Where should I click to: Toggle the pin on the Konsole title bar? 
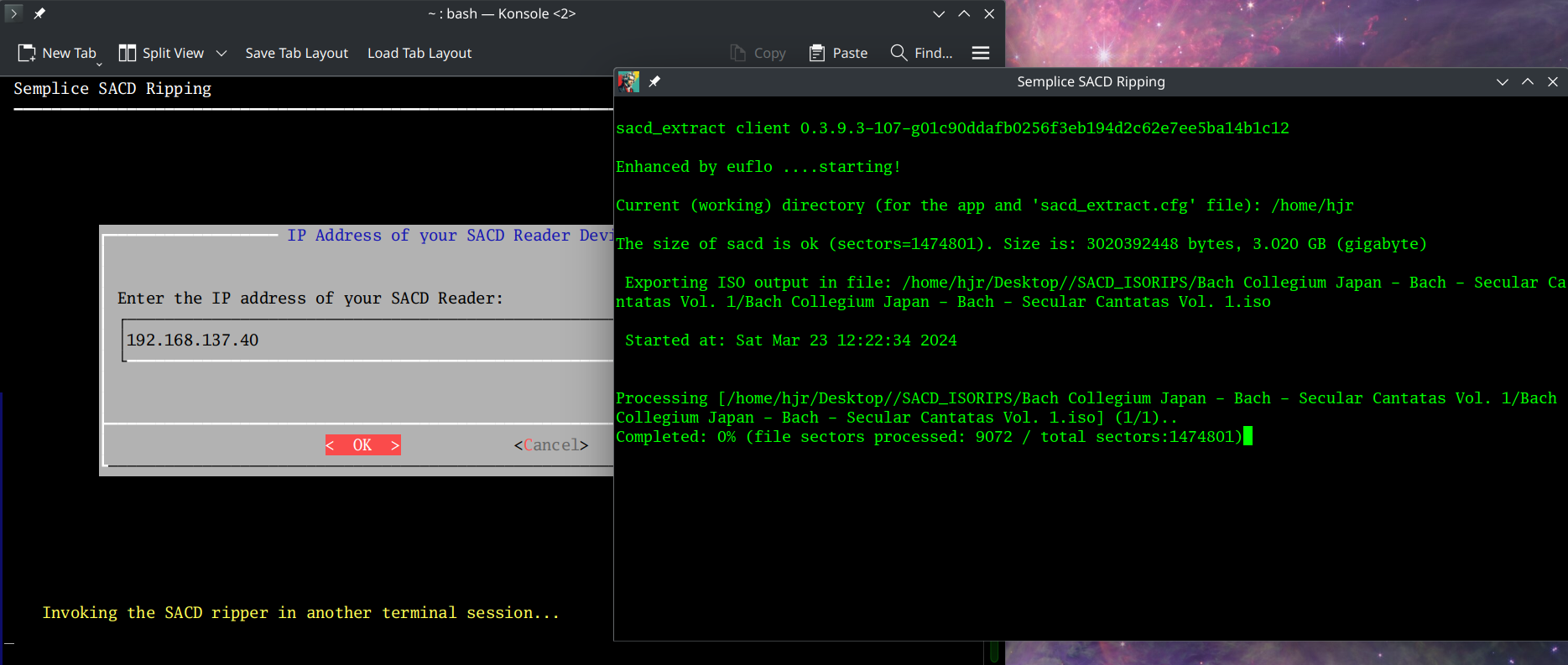click(39, 13)
